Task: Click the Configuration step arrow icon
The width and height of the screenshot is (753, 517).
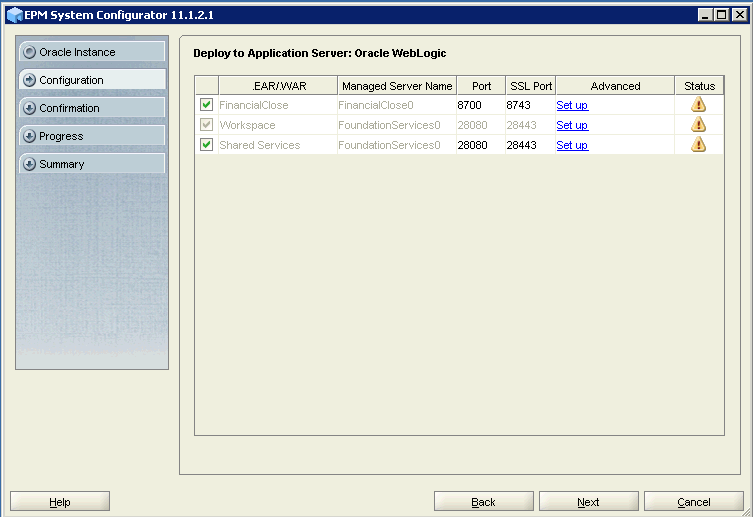Action: coord(29,80)
